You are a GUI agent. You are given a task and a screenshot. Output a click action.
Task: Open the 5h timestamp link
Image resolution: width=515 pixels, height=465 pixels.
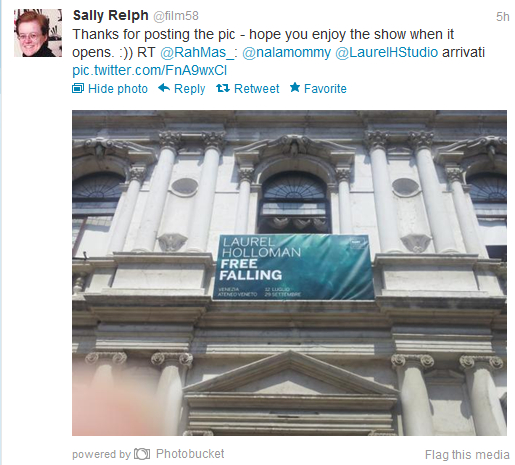502,17
